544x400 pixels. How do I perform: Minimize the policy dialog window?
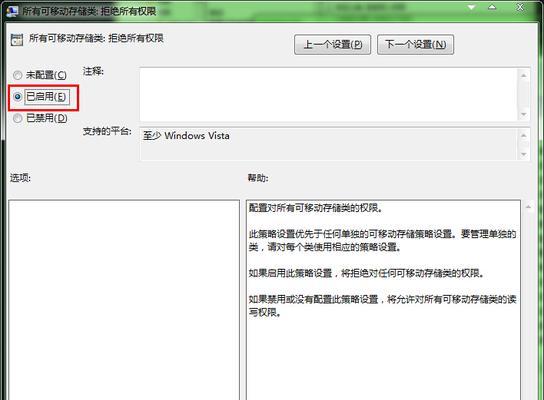point(471,7)
